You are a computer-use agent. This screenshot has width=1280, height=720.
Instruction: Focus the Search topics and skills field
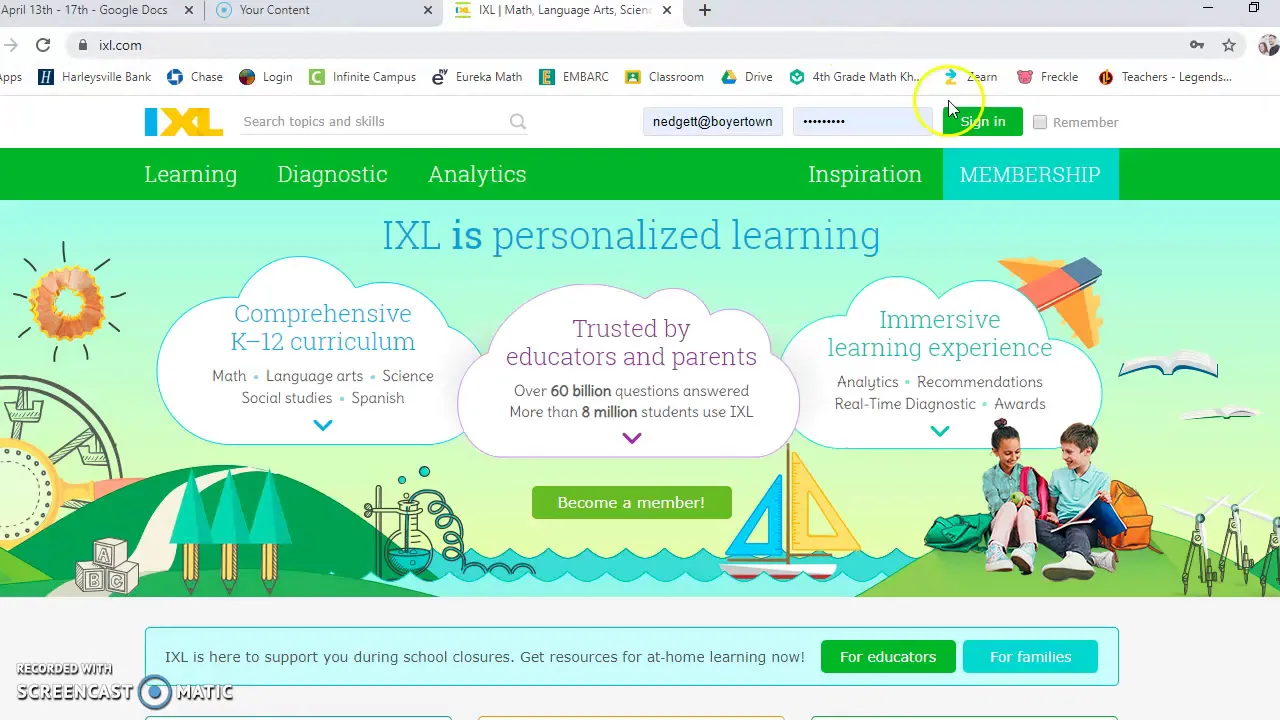[x=375, y=121]
